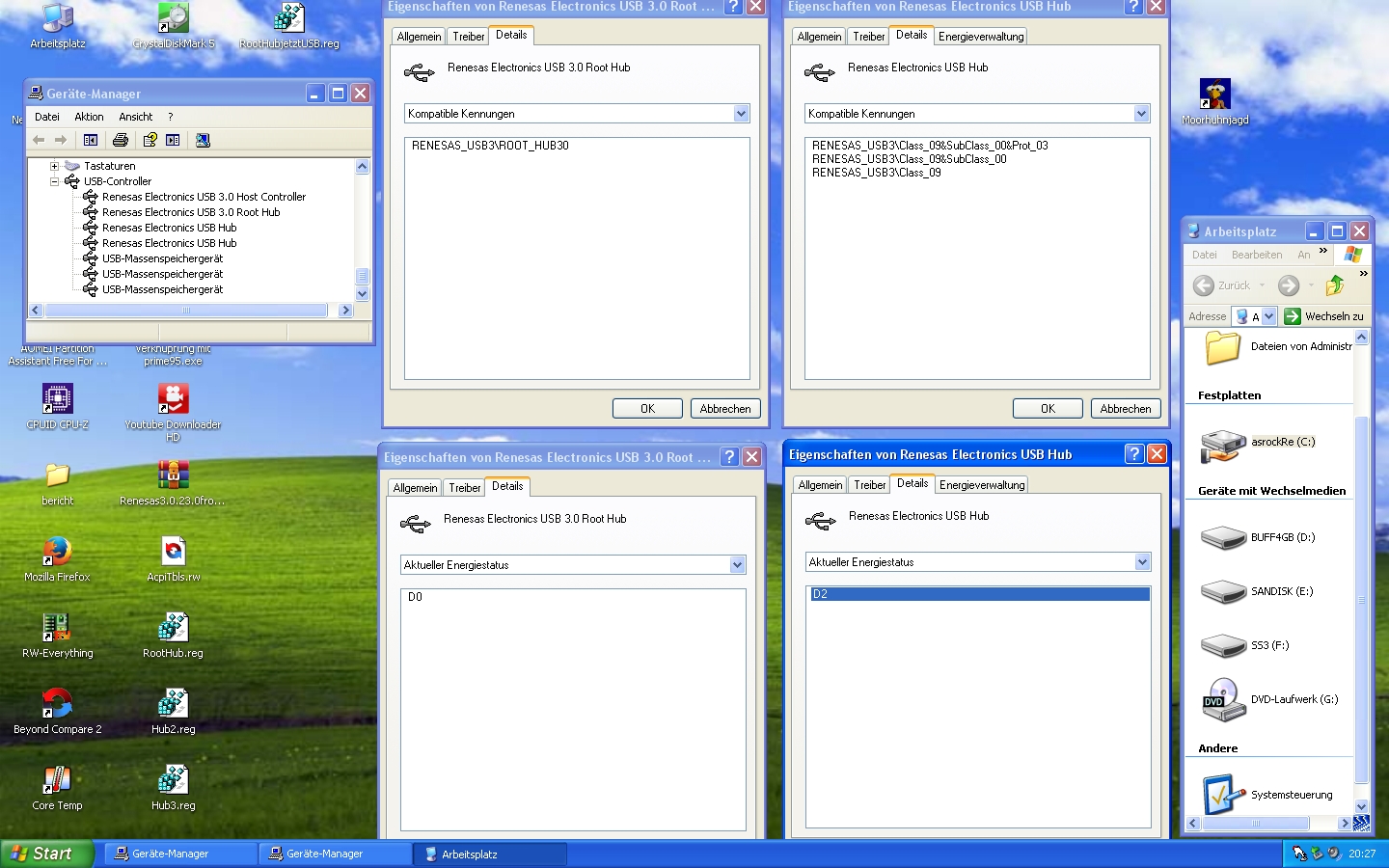Go up one folder in the Arbeitsplatz window
The height and width of the screenshot is (868, 1389).
coord(1335,285)
